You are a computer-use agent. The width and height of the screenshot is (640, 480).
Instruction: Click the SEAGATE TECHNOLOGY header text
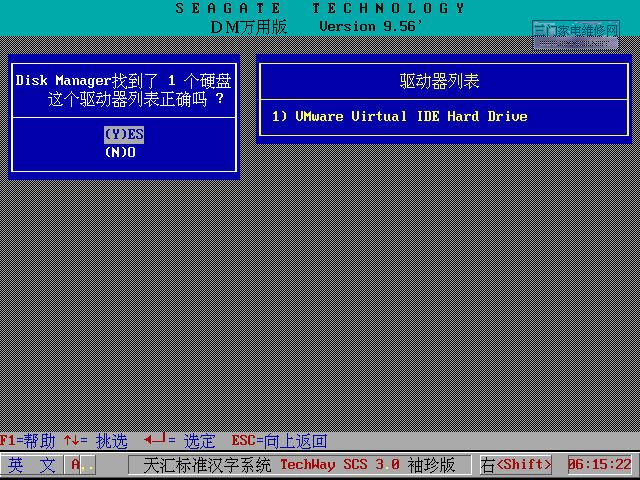[x=320, y=9]
